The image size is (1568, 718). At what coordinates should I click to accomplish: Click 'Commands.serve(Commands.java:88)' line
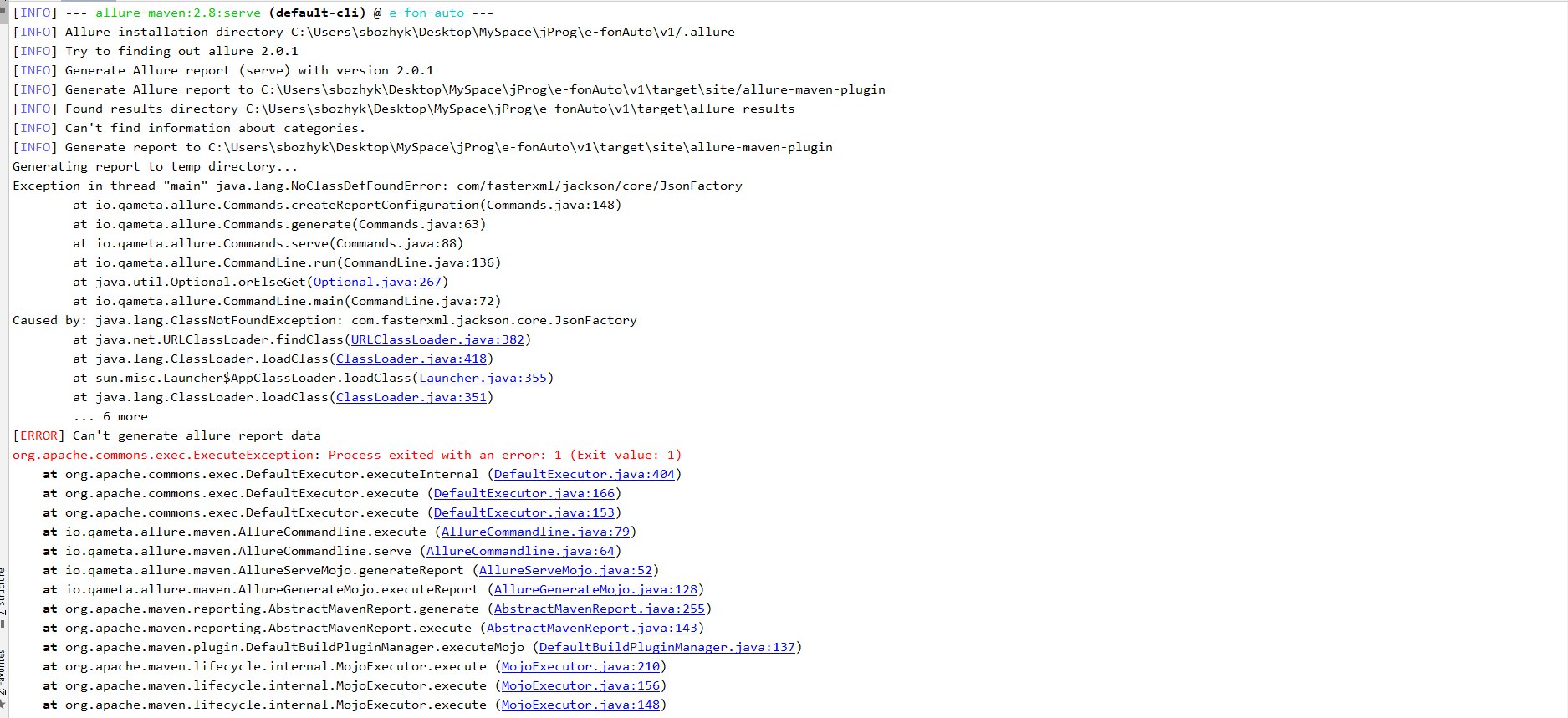[268, 243]
